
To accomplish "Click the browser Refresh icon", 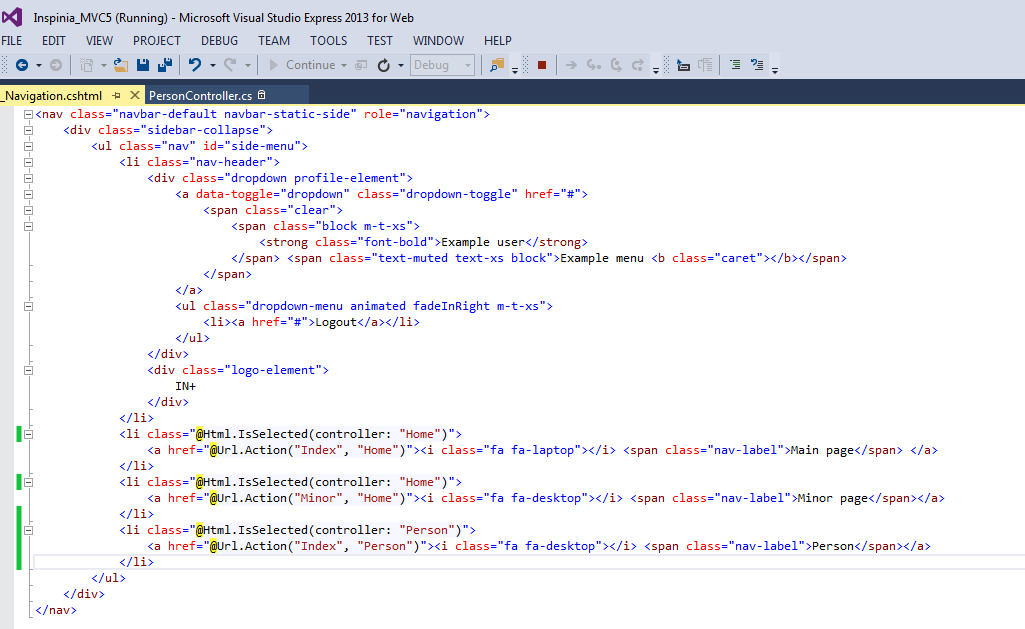I will click(384, 65).
